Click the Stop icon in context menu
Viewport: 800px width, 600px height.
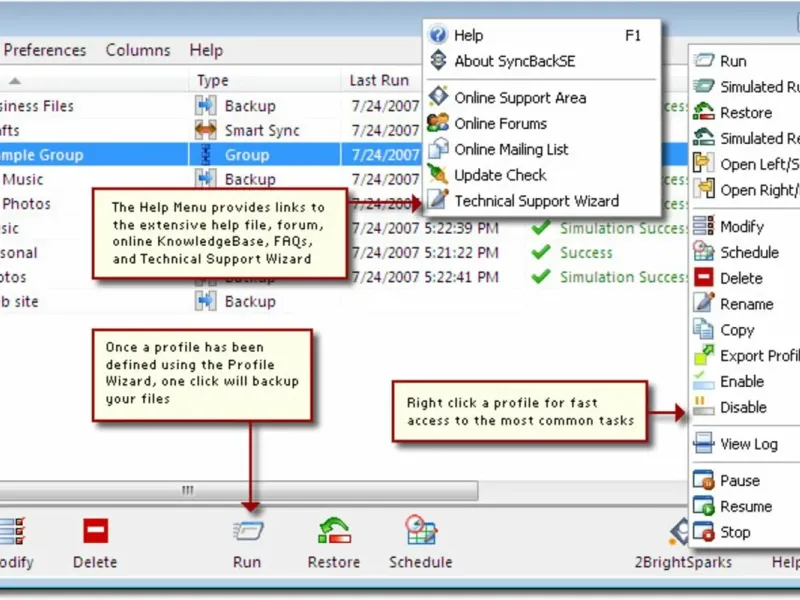(704, 531)
